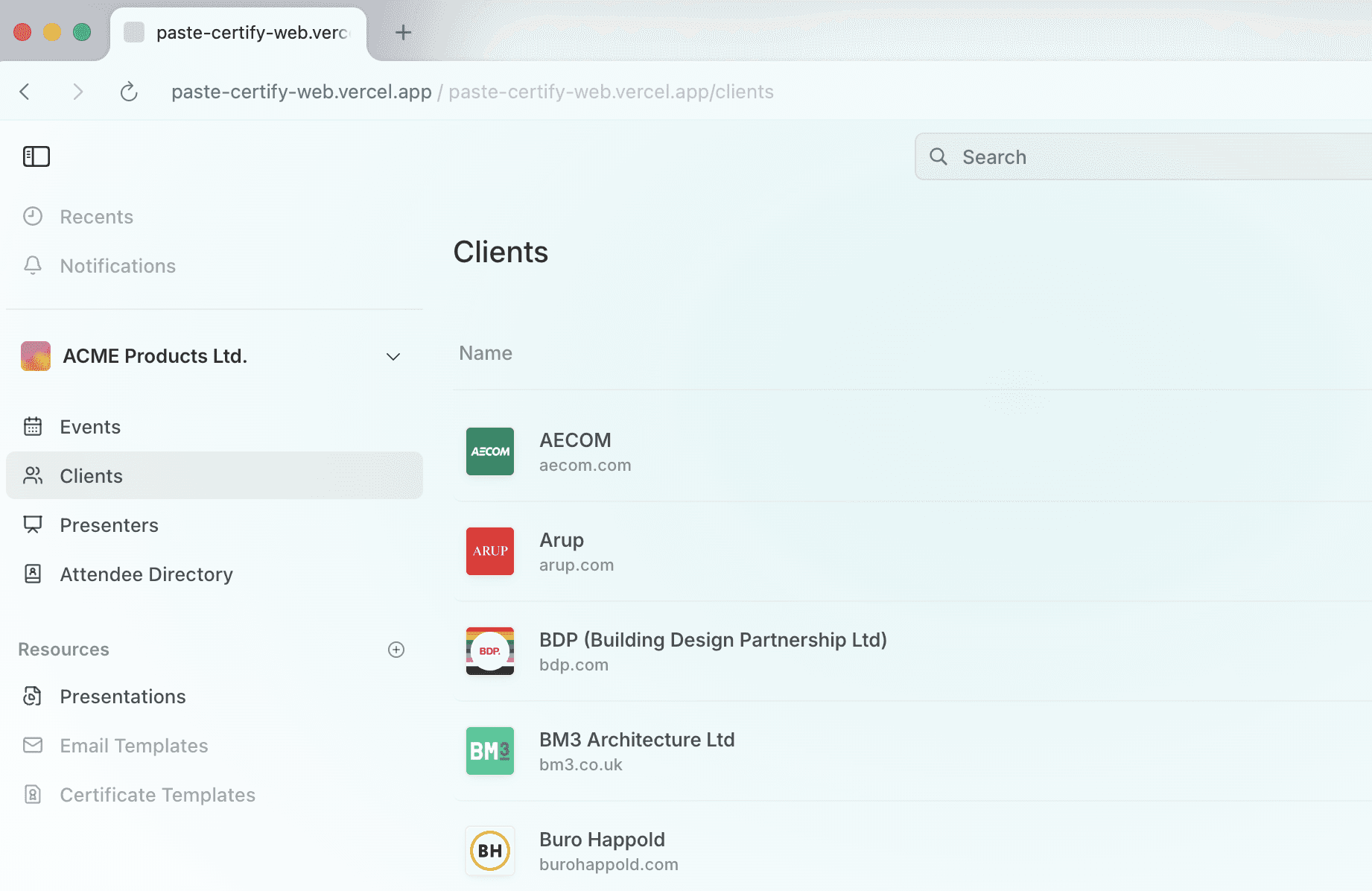The image size is (1372, 891).
Task: Click the aecom.com domain text
Action: coord(585,466)
